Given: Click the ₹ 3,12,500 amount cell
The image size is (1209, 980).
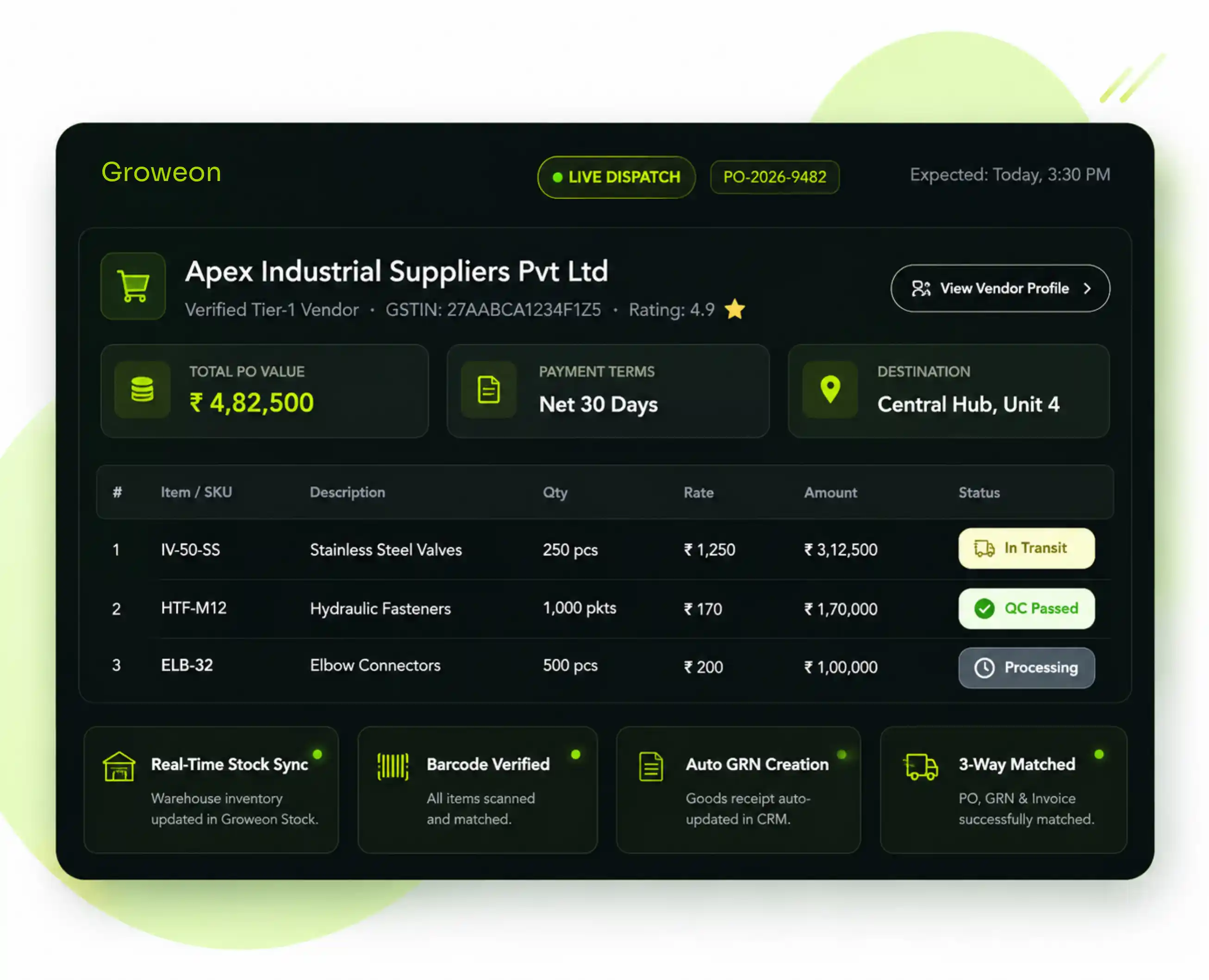Looking at the screenshot, I should [841, 550].
